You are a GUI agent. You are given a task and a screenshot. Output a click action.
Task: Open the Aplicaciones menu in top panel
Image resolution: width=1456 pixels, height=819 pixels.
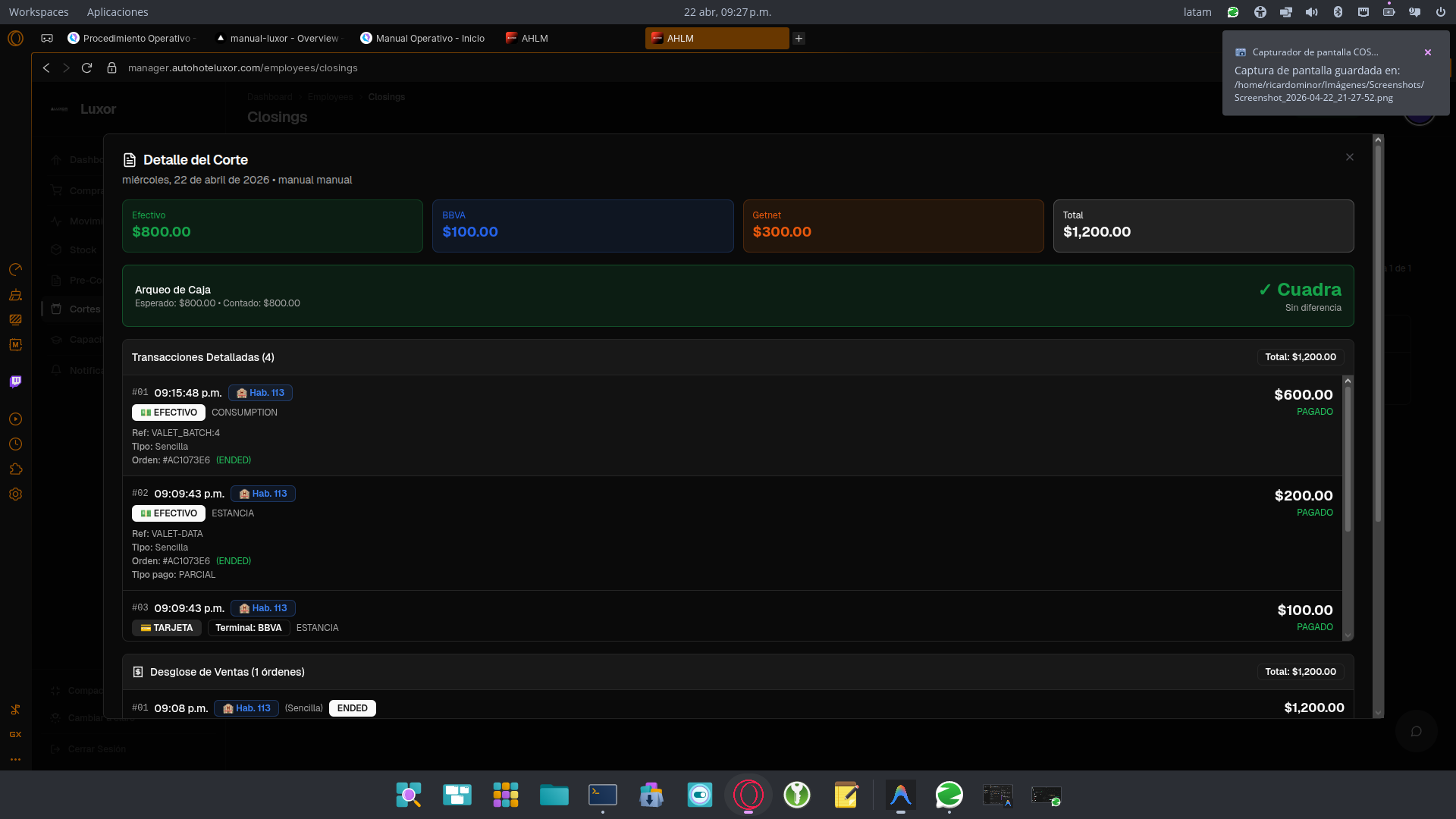(x=118, y=12)
